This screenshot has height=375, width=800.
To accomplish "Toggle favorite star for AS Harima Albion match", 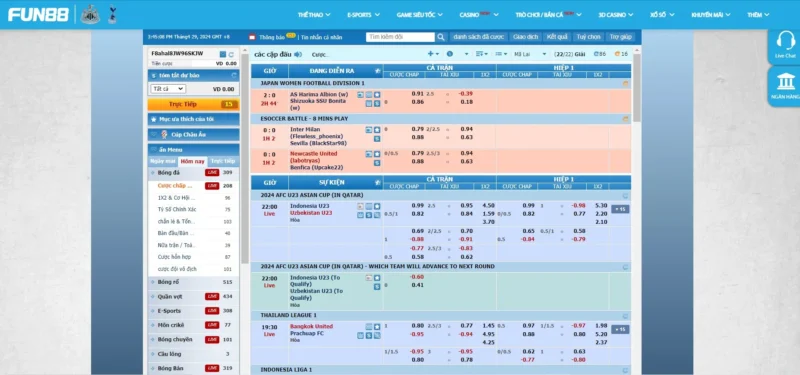I will tap(377, 94).
